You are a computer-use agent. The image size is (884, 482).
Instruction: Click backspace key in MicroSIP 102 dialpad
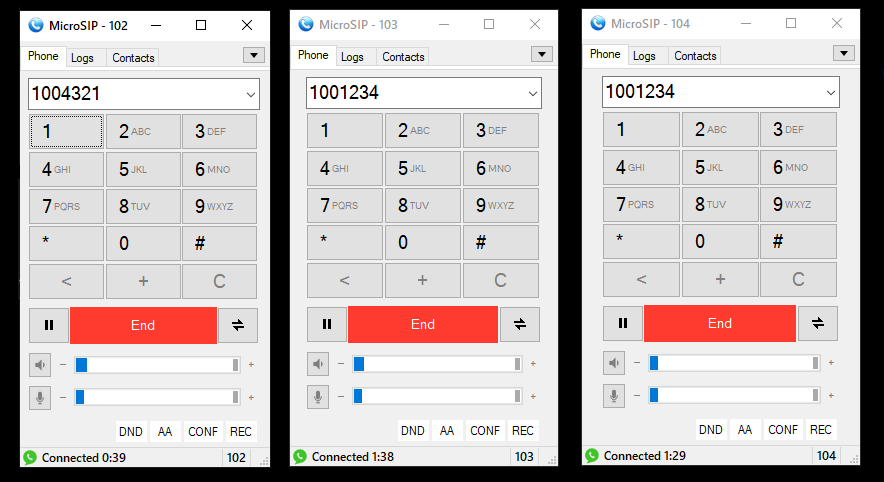(67, 281)
